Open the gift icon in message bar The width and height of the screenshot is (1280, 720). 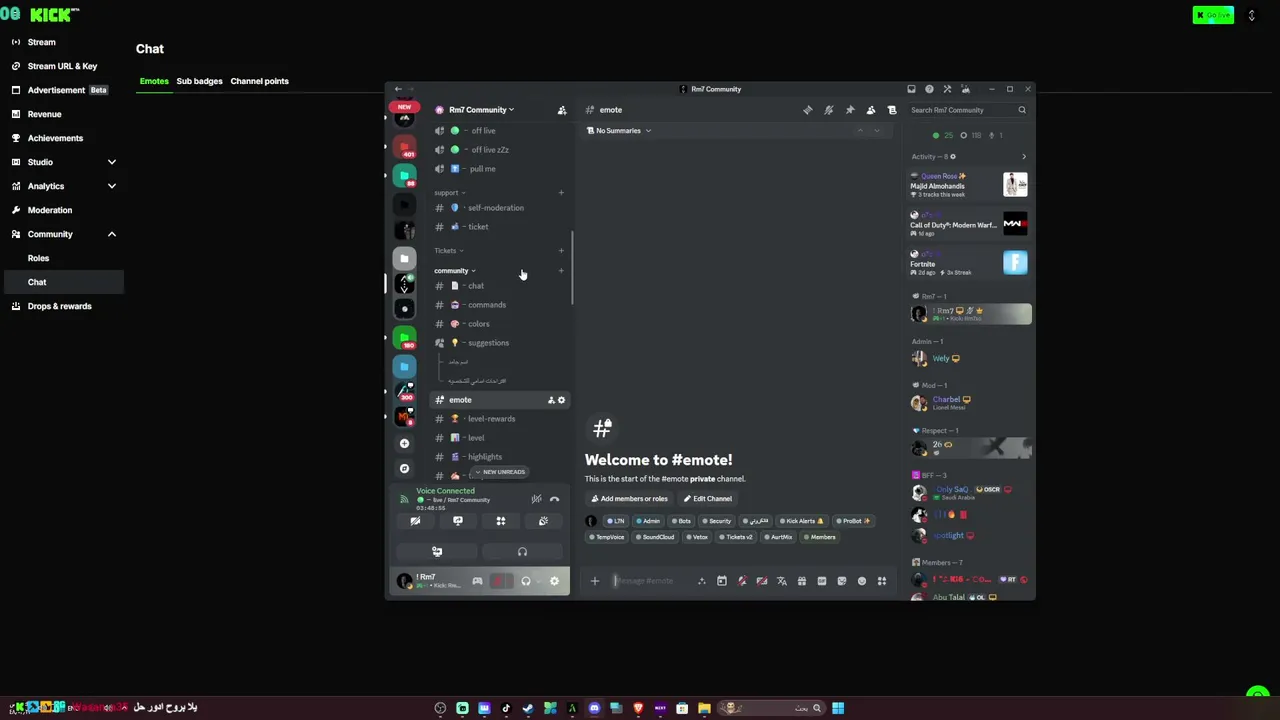(802, 581)
